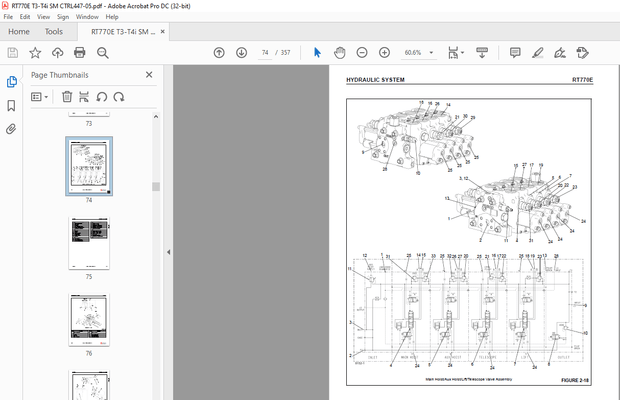Close the Page Thumbnails panel
The height and width of the screenshot is (400, 620).
[149, 75]
